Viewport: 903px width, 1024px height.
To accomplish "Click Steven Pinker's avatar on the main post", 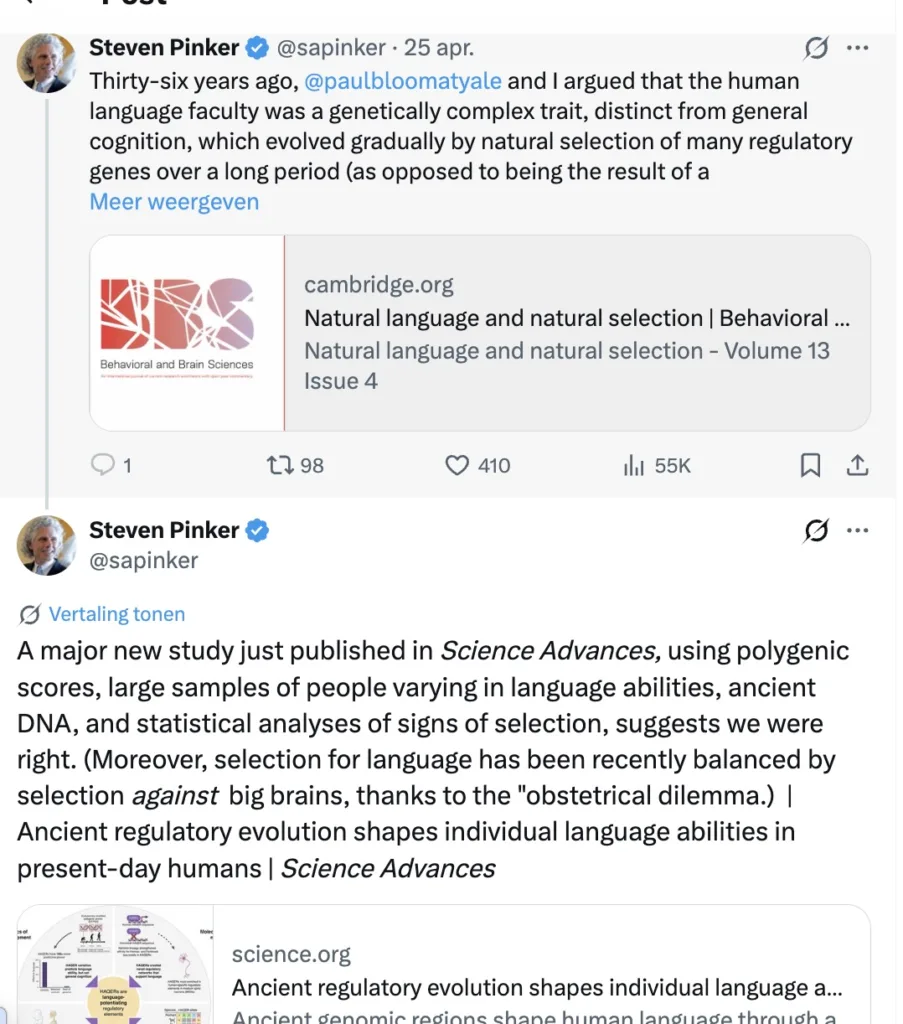I will click(46, 546).
